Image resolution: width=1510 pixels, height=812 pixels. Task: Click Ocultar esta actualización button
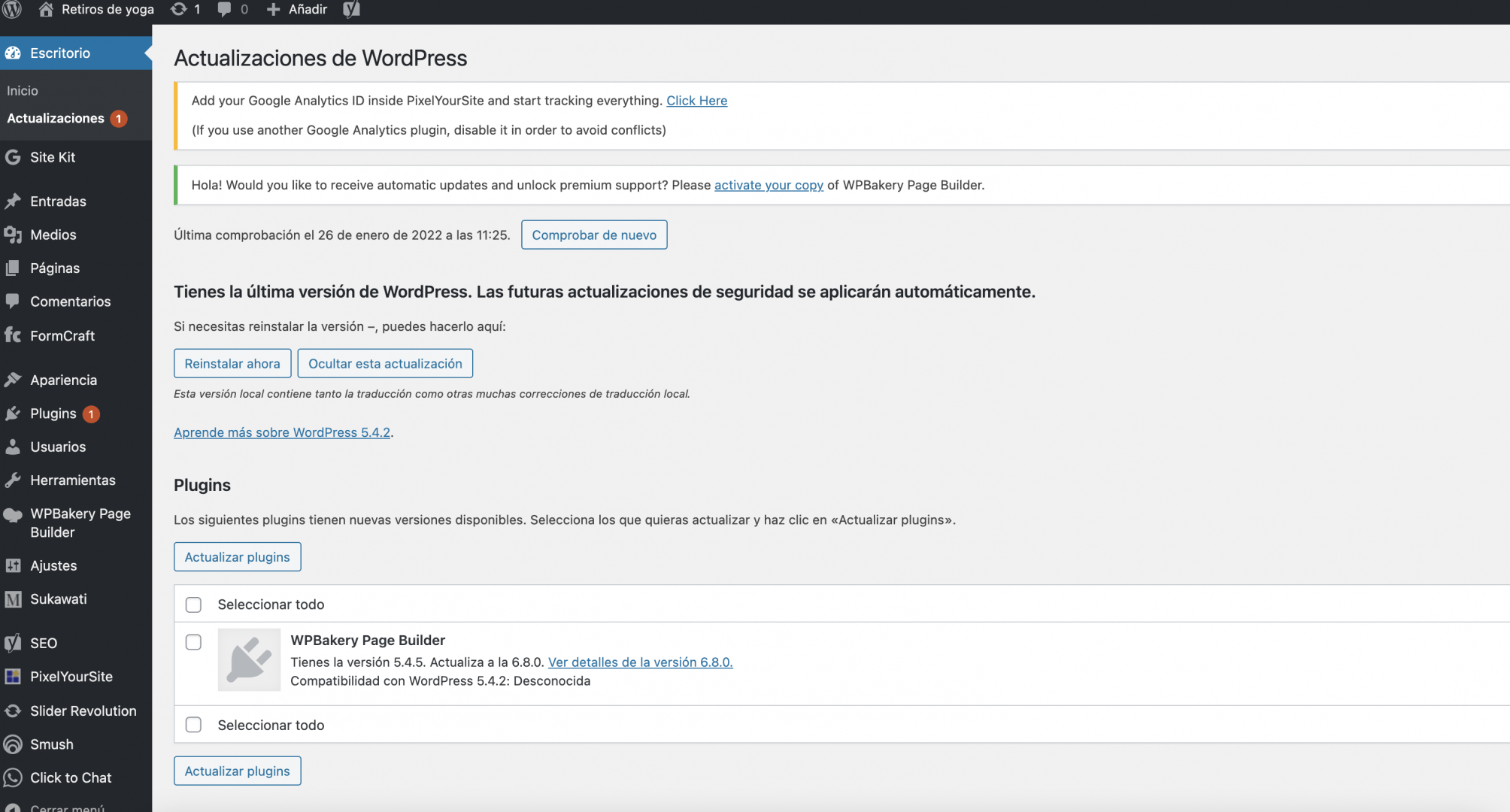click(x=385, y=363)
